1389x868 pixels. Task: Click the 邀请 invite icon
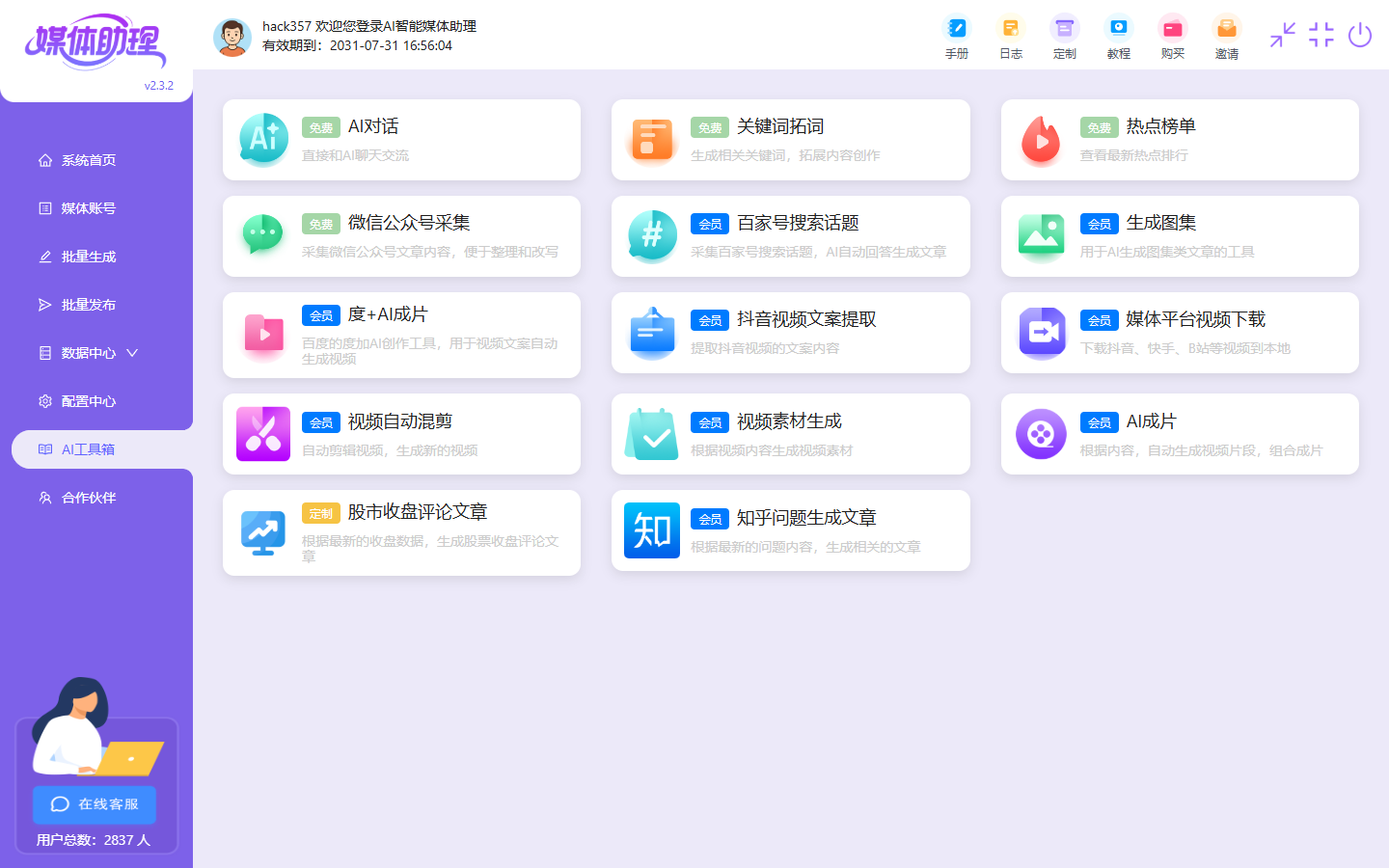1226,29
